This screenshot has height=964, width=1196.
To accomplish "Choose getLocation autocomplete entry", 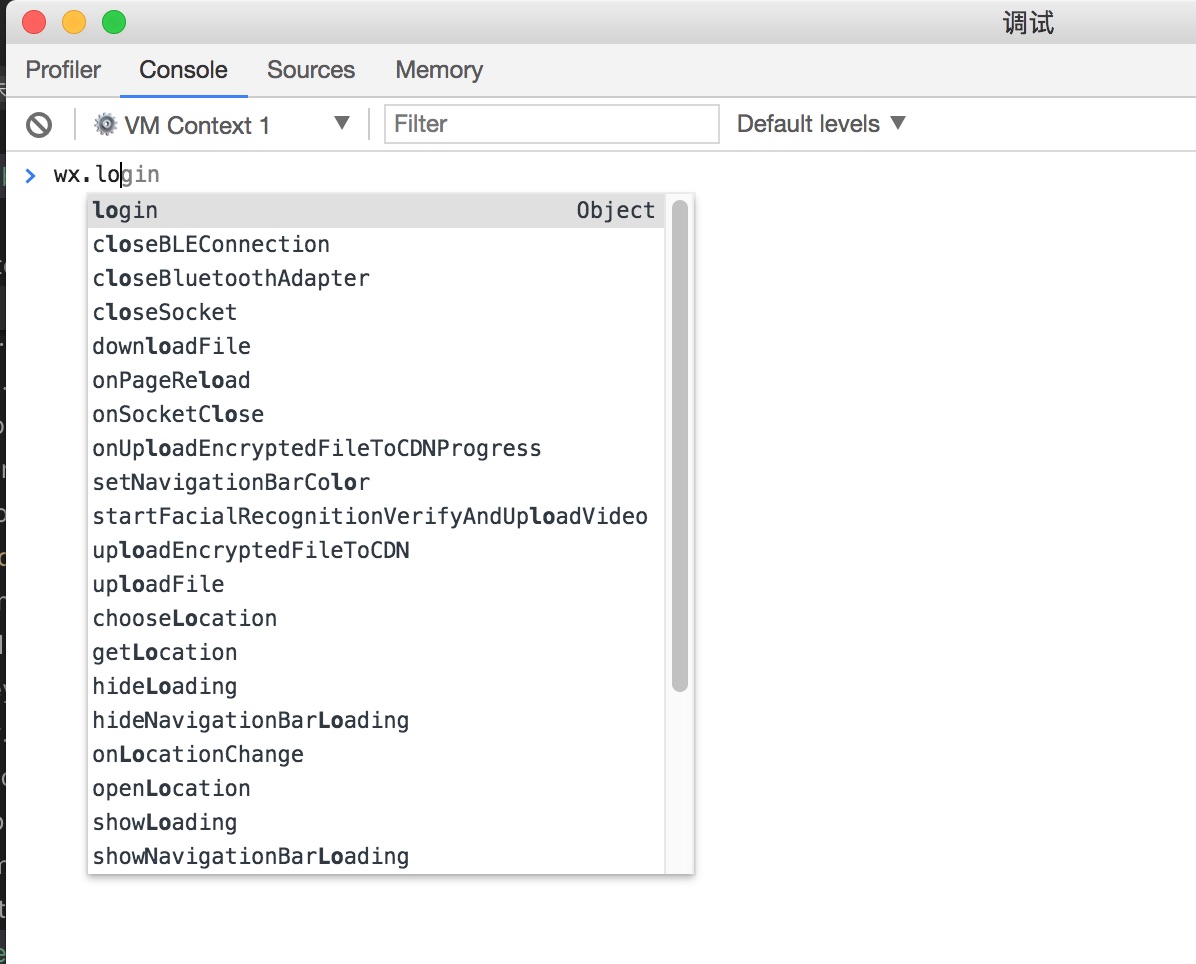I will [165, 652].
